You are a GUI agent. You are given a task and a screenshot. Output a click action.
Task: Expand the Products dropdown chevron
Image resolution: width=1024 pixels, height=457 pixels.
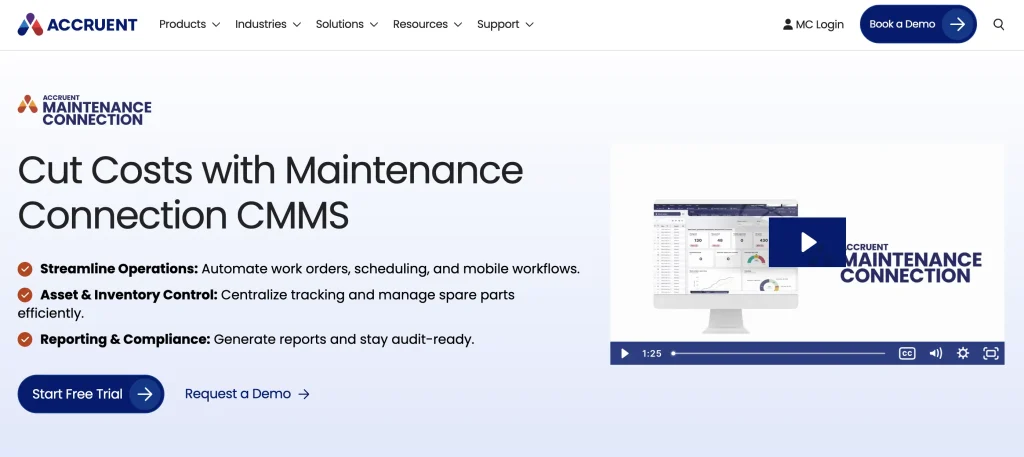click(215, 25)
